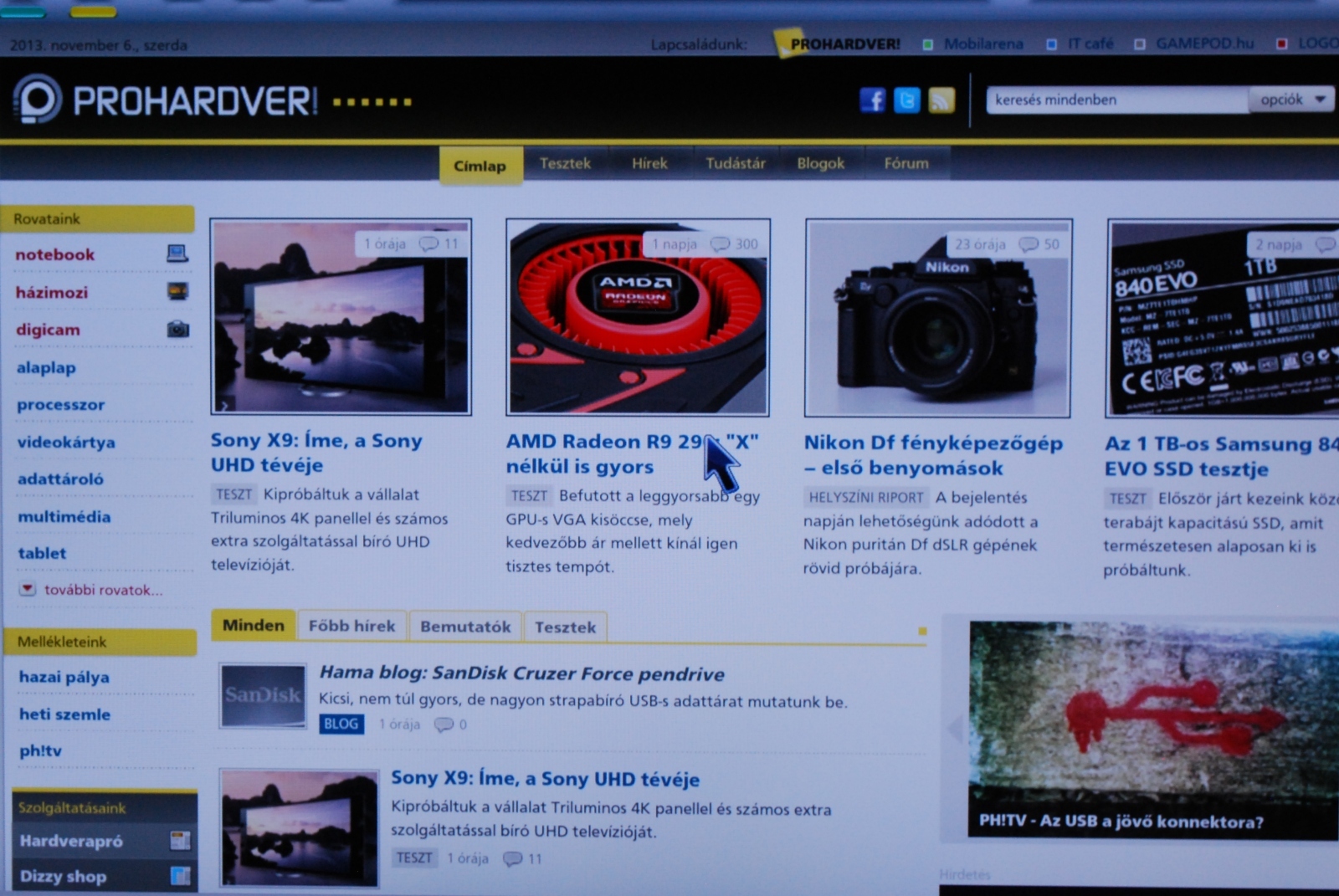The height and width of the screenshot is (896, 1339).
Task: Click the PROHARDVER! site family label
Action: (845, 44)
